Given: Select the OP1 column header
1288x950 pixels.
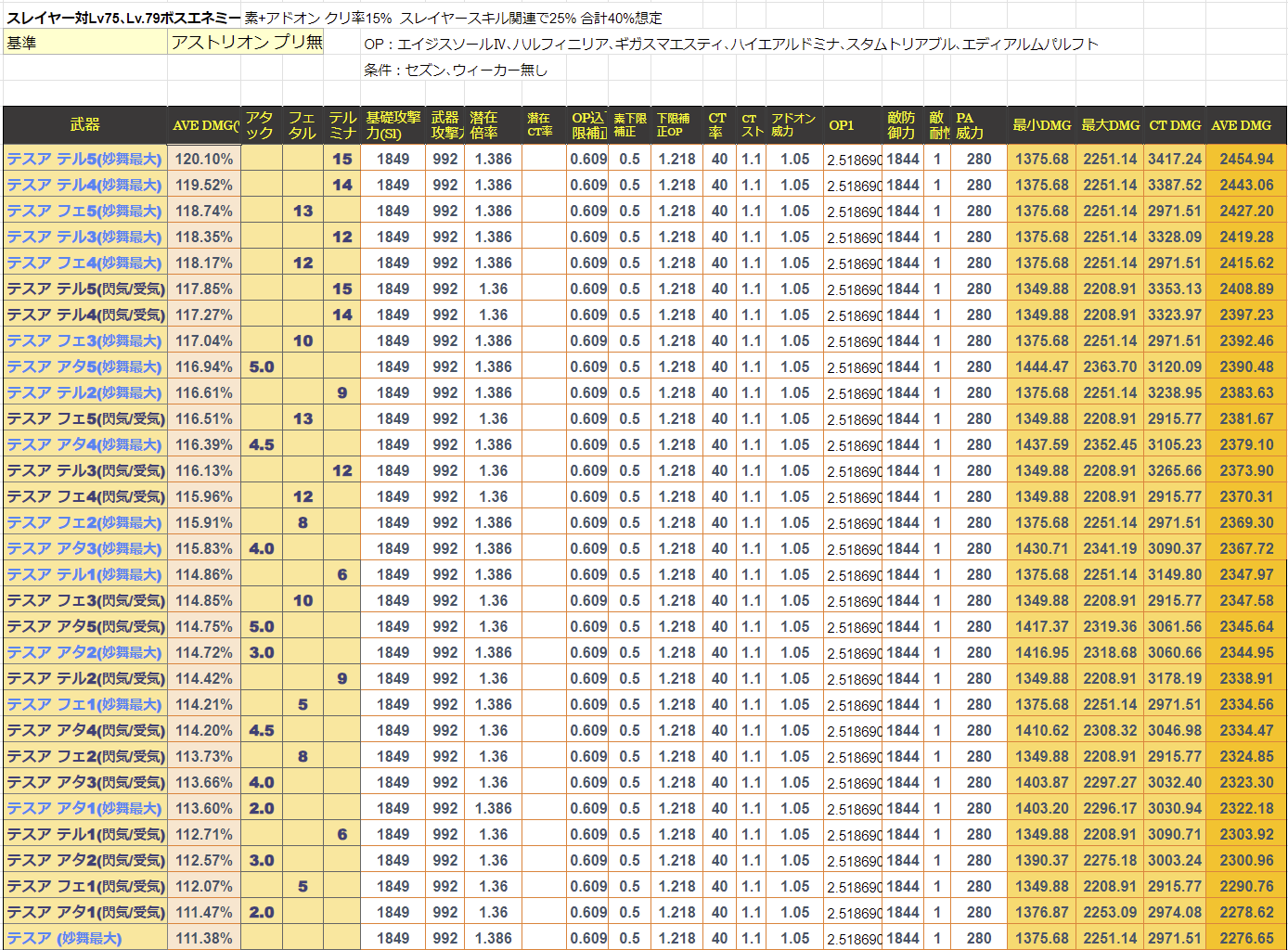Looking at the screenshot, I should [854, 125].
